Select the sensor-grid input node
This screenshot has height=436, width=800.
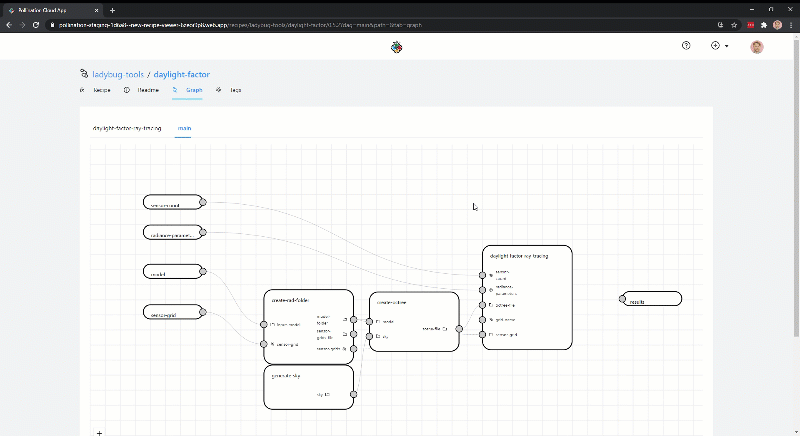click(x=172, y=312)
